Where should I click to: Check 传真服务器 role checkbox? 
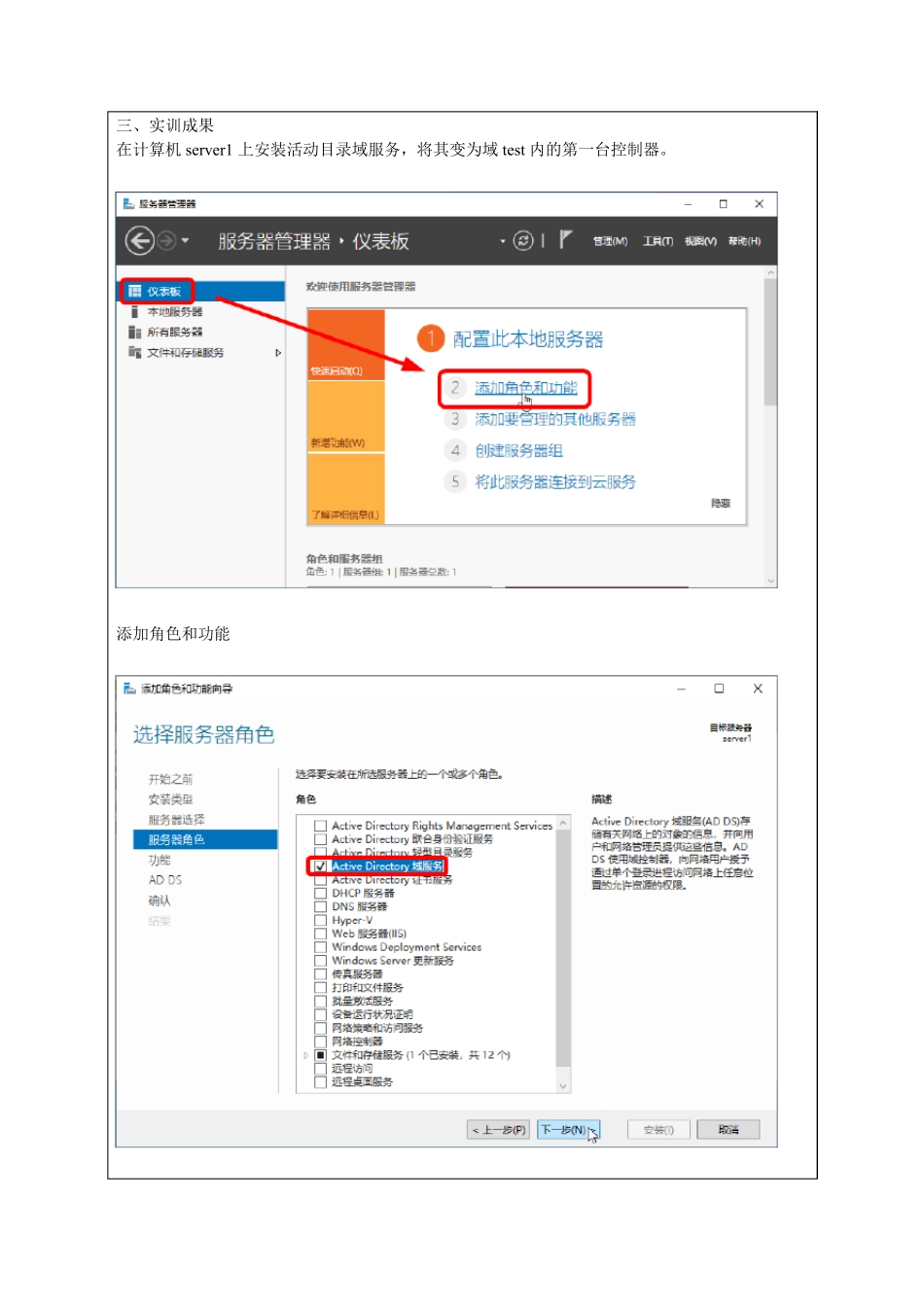point(320,973)
